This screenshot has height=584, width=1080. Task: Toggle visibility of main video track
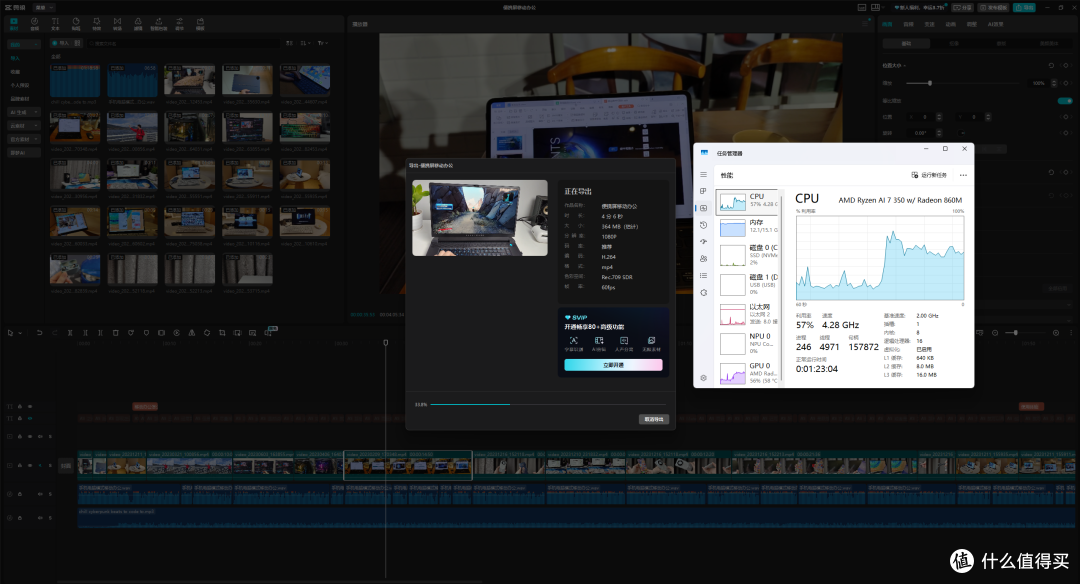[x=30, y=466]
